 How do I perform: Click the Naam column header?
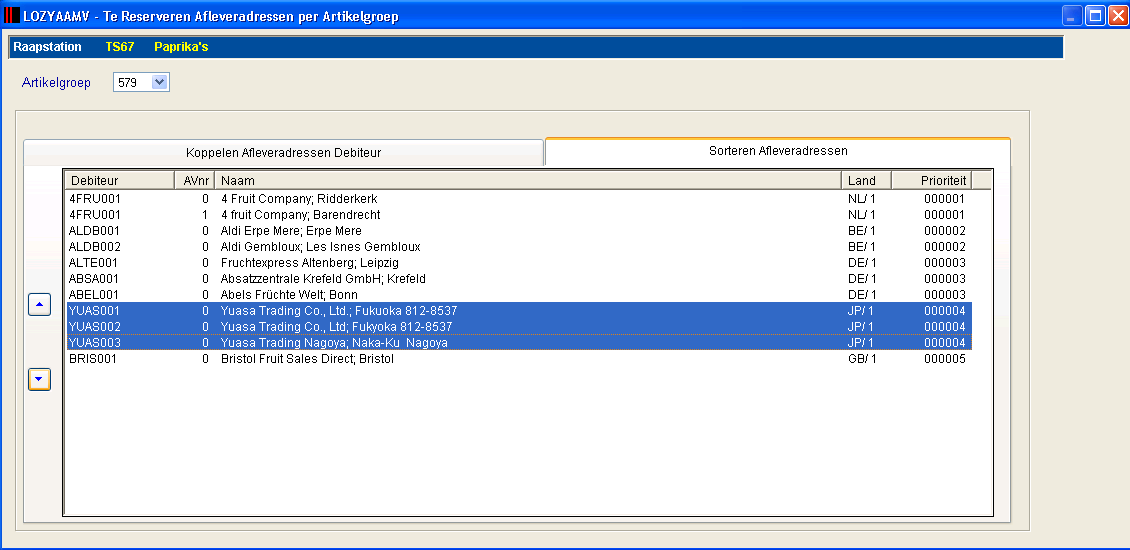coord(528,180)
